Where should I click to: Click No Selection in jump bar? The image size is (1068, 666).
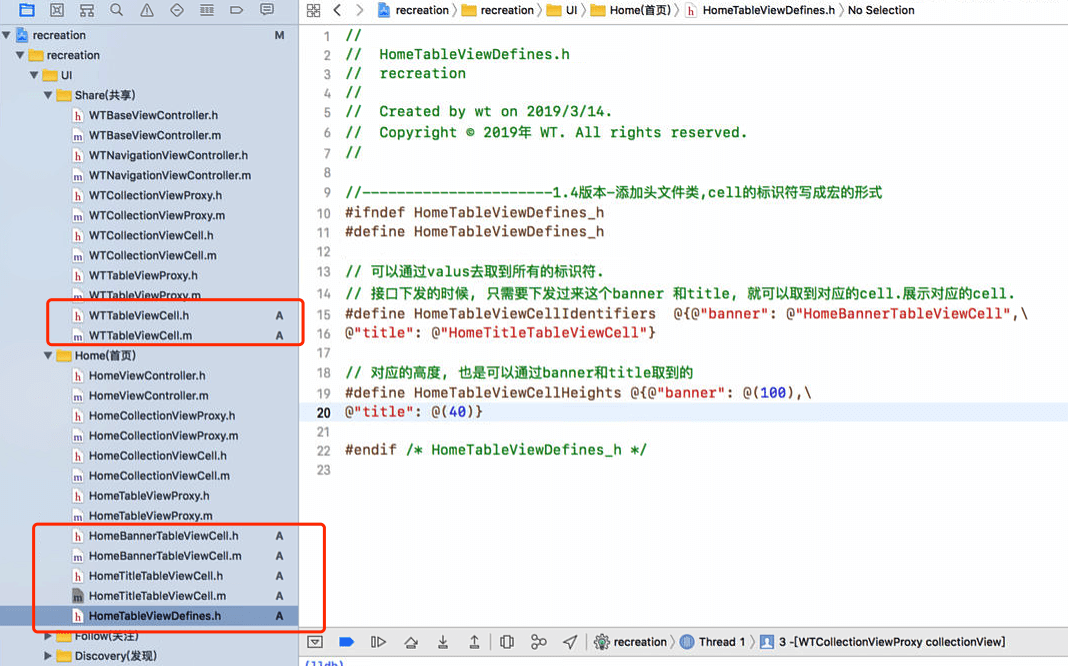coord(881,10)
